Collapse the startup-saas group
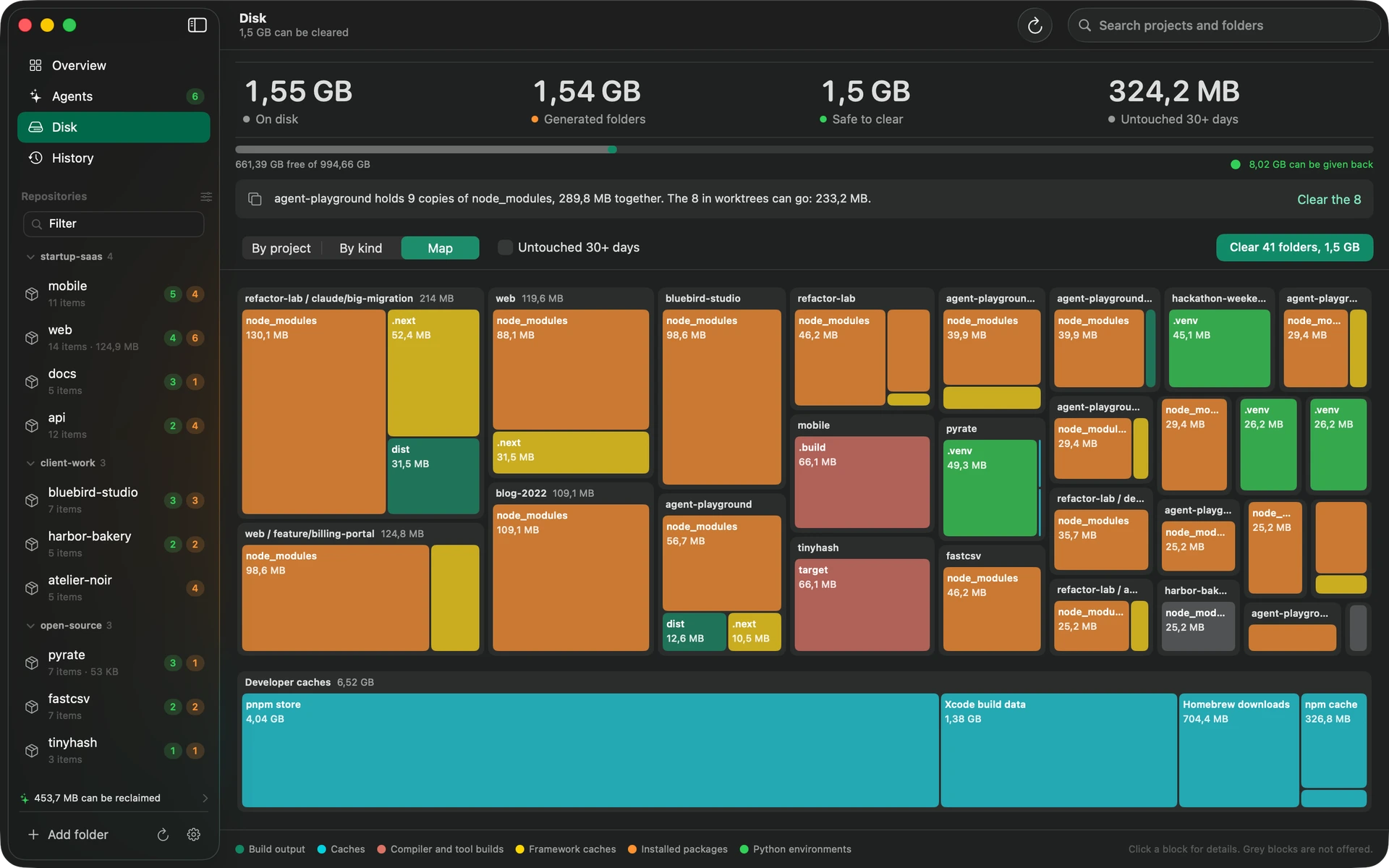Screen dimensions: 1389x868 click(x=30, y=257)
